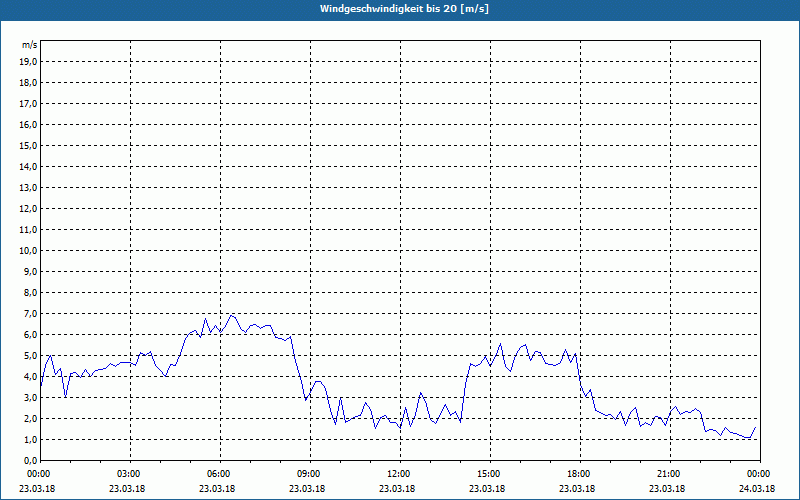Select the '23.03.18' date below '12:00'
Image resolution: width=800 pixels, height=500 pixels.
click(x=397, y=489)
